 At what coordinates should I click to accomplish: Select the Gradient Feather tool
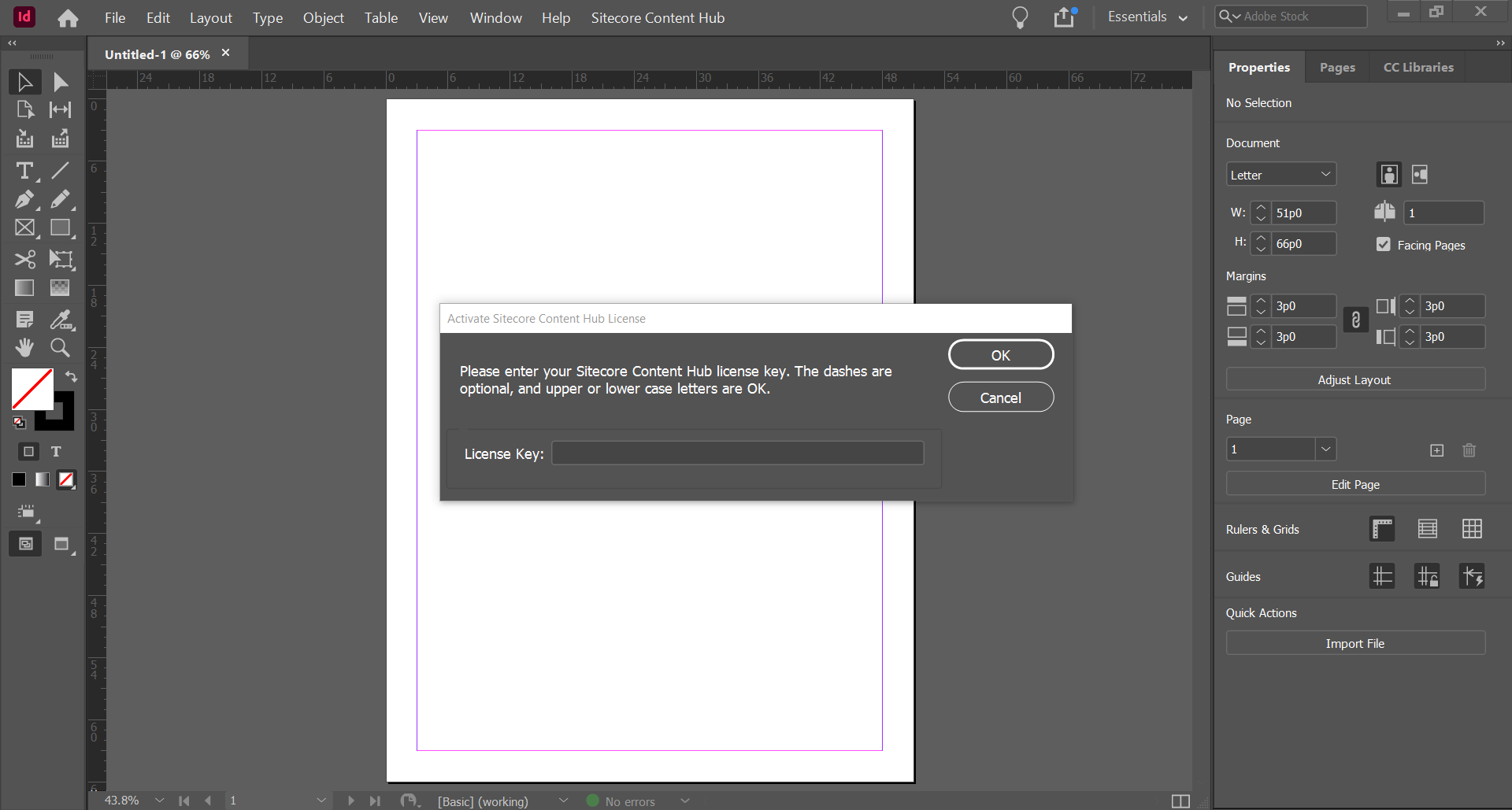click(x=61, y=288)
